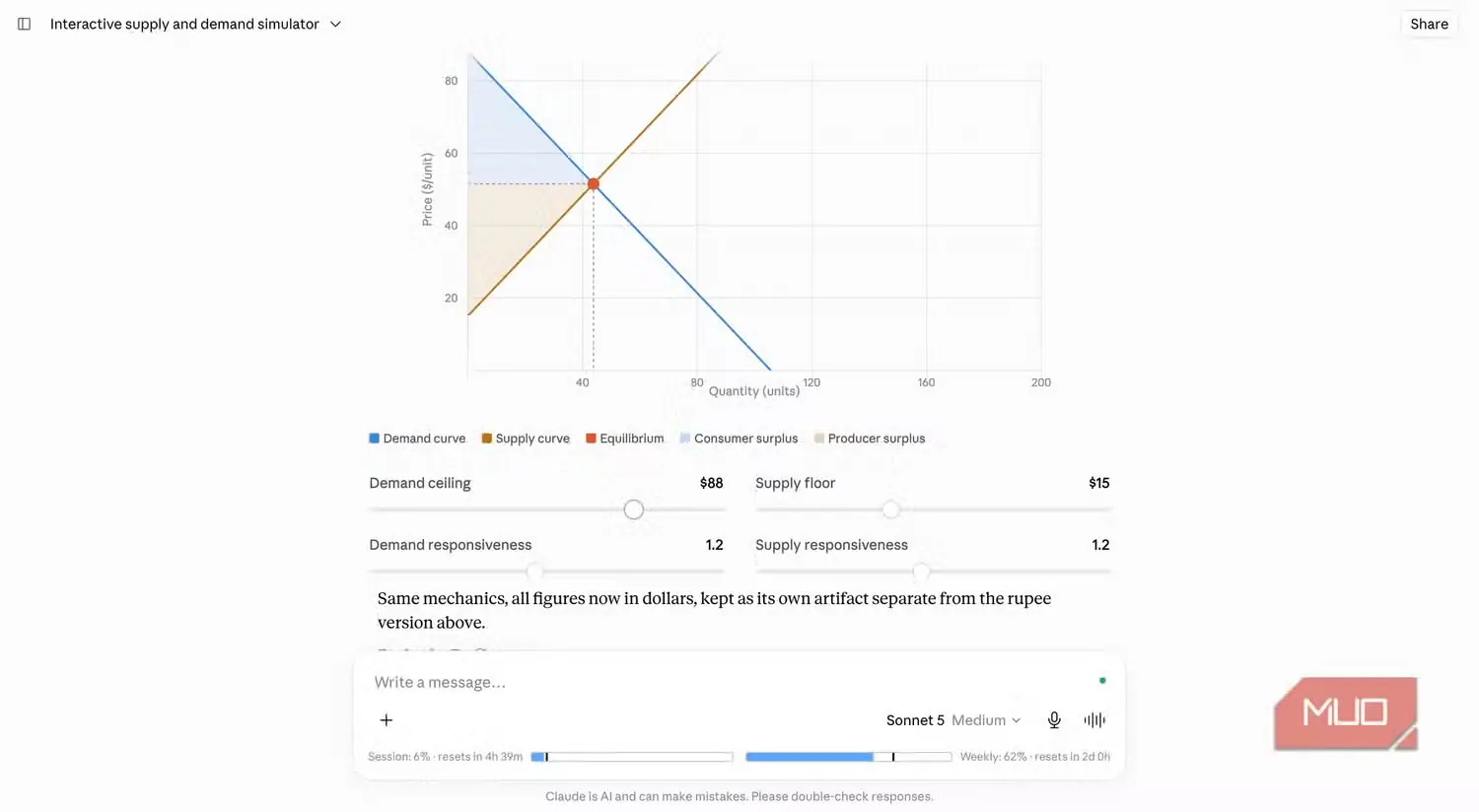1479x812 pixels.
Task: Open the Sonnet 5 model selector
Action: click(x=953, y=720)
